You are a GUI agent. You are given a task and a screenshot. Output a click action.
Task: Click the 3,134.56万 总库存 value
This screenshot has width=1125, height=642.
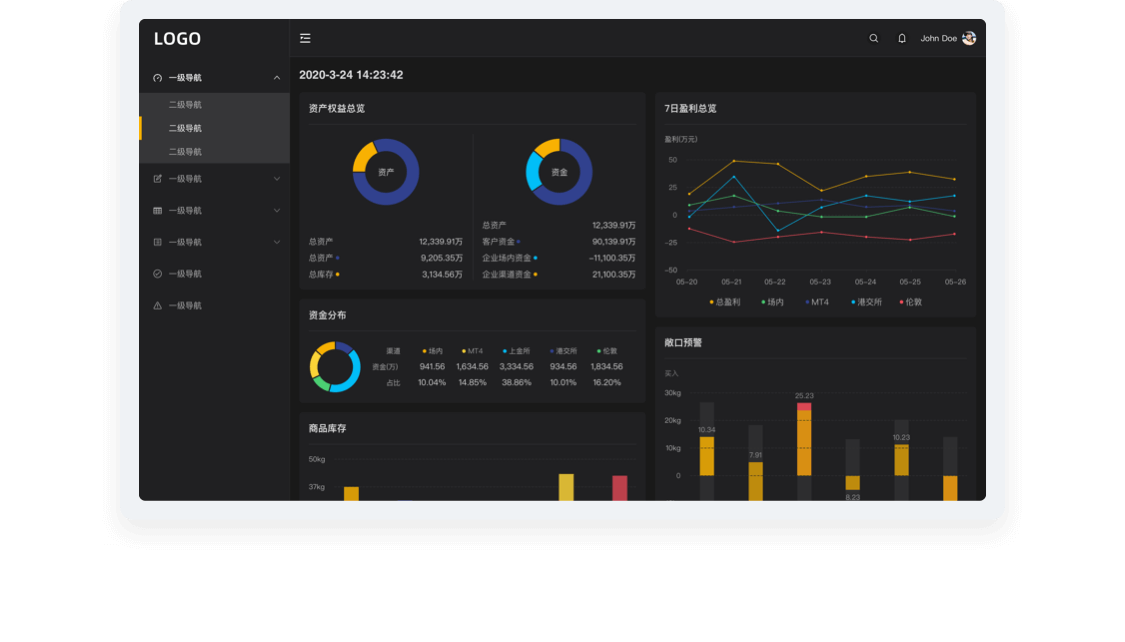pyautogui.click(x=442, y=274)
